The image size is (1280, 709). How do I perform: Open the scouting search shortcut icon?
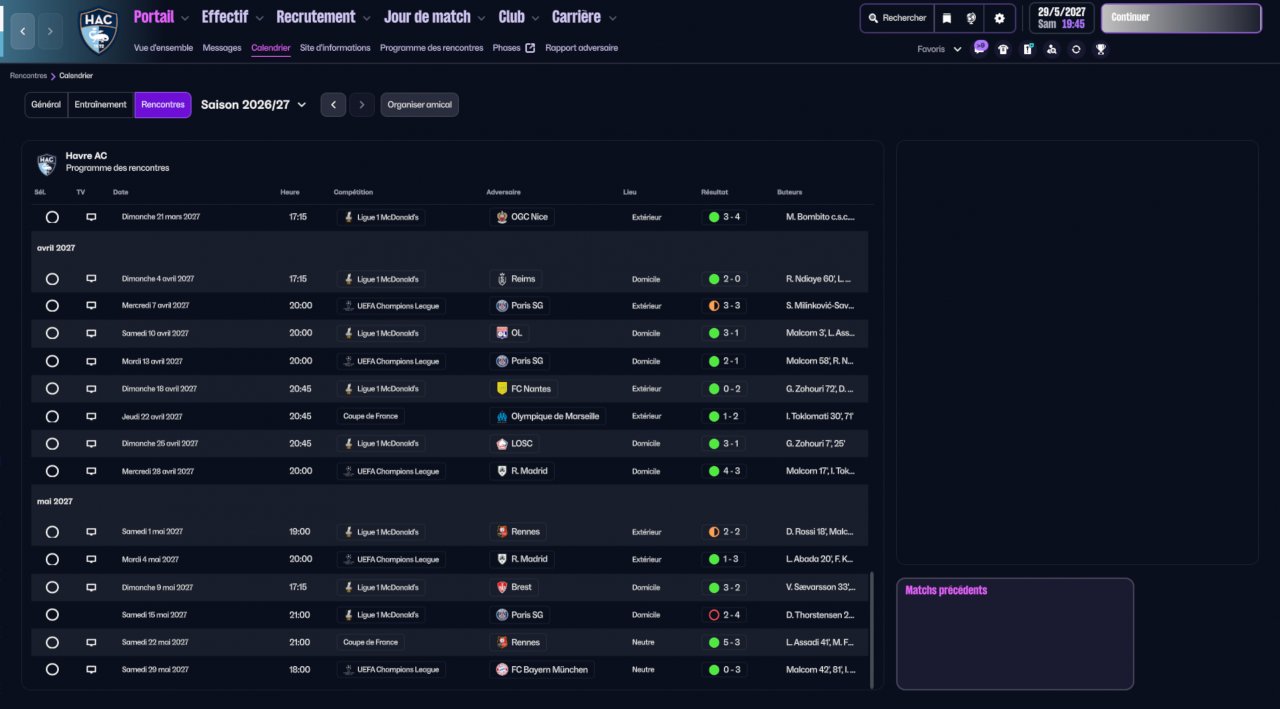(x=1051, y=49)
